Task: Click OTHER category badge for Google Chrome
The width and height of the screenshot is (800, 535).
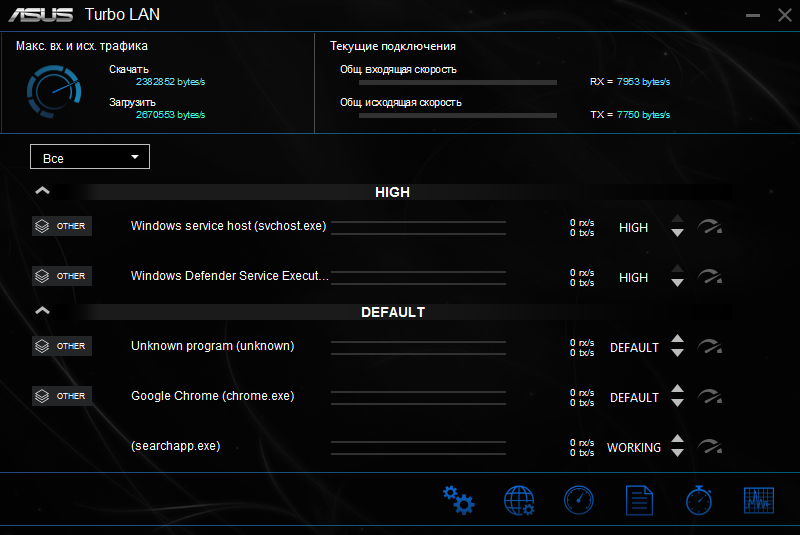Action: 62,396
